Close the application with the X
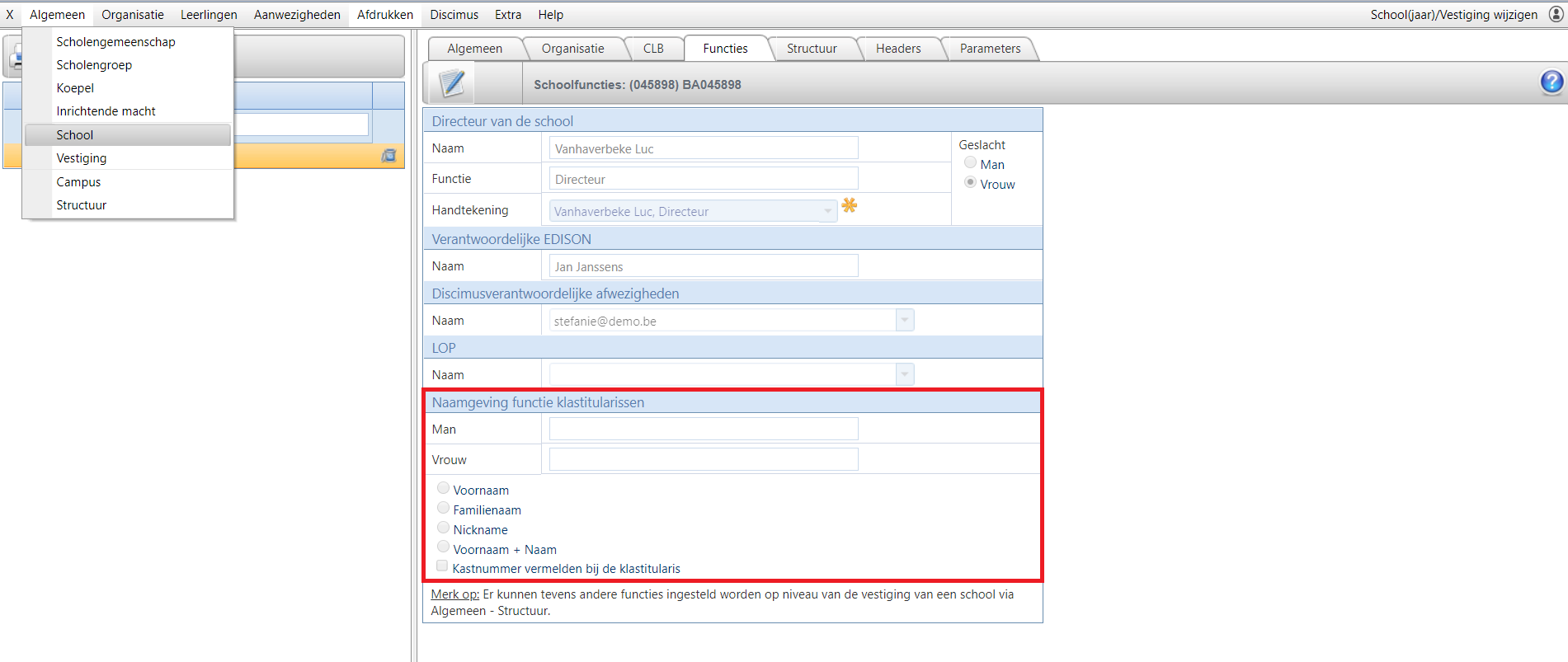 [x=10, y=15]
